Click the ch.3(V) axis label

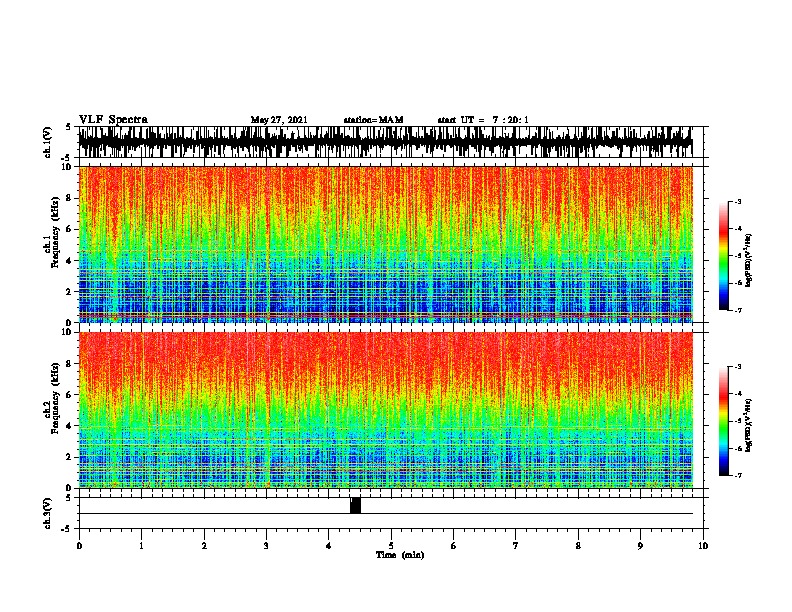[x=48, y=513]
